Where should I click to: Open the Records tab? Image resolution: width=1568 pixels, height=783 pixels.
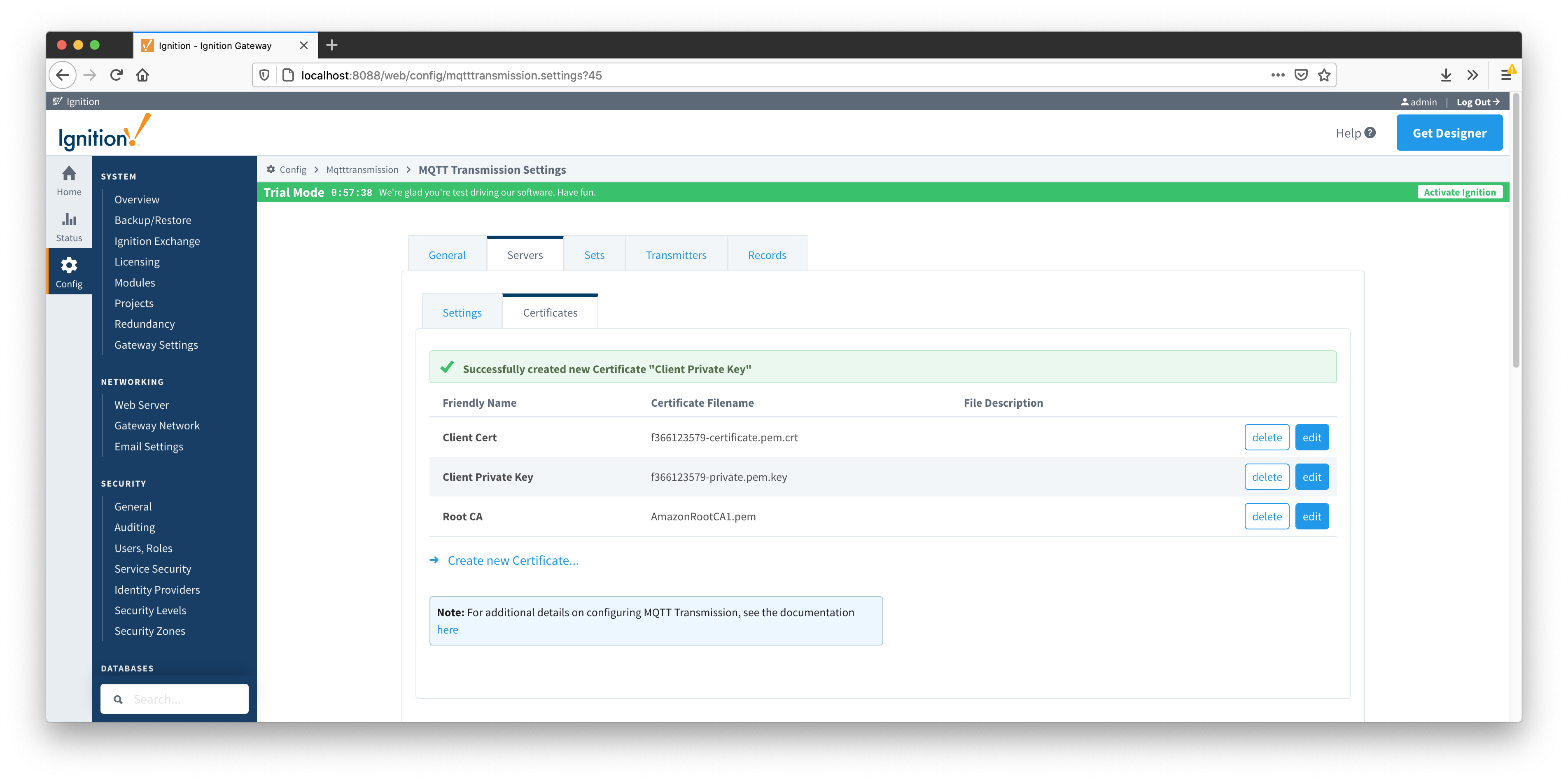(767, 255)
